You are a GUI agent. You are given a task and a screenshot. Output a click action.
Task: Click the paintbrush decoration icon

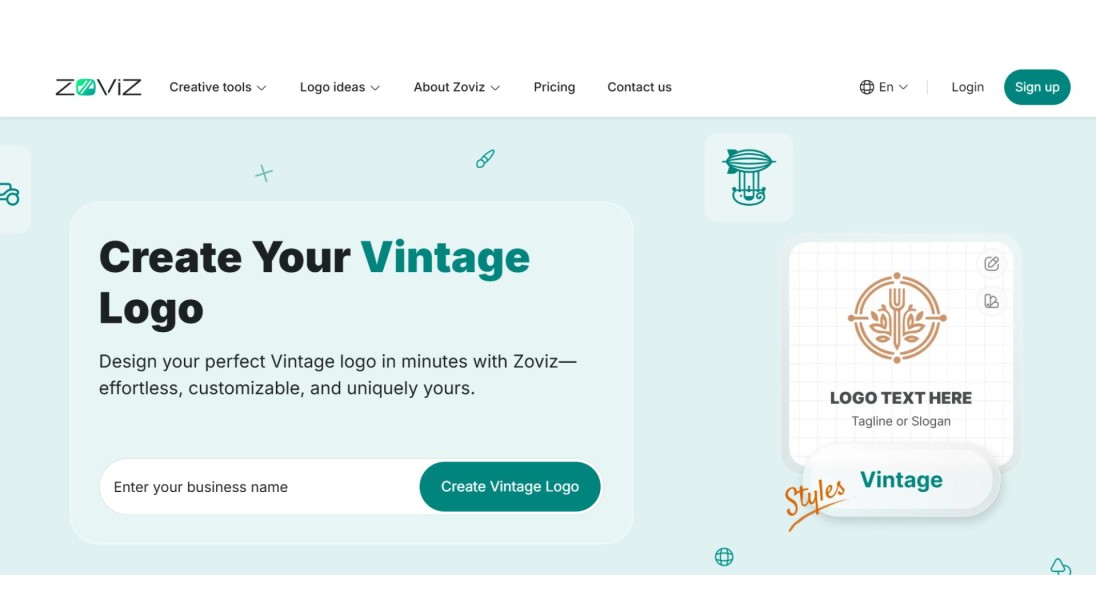[x=485, y=159]
